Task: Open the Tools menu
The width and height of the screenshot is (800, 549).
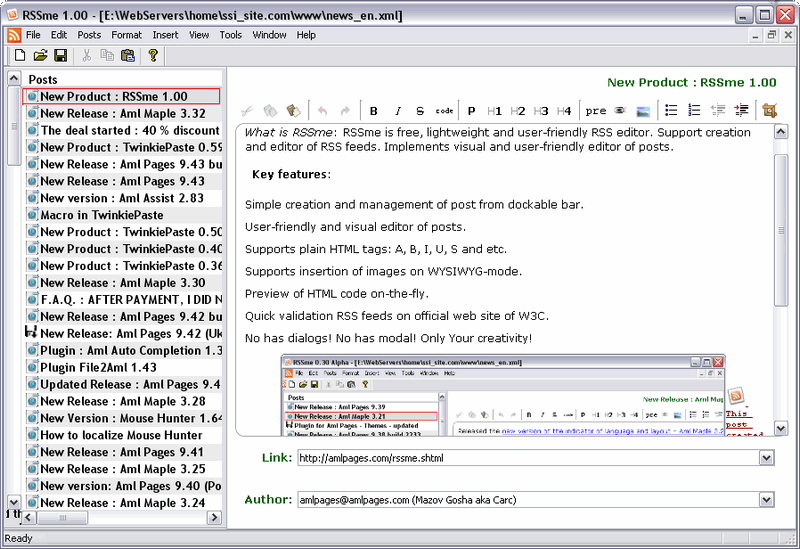Action: 231,35
